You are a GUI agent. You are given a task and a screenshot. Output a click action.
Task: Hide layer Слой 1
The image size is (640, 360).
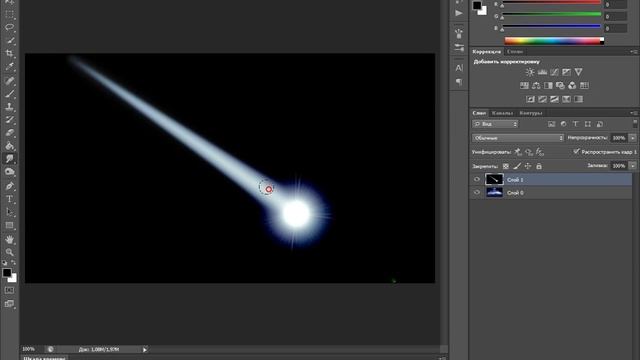click(477, 180)
